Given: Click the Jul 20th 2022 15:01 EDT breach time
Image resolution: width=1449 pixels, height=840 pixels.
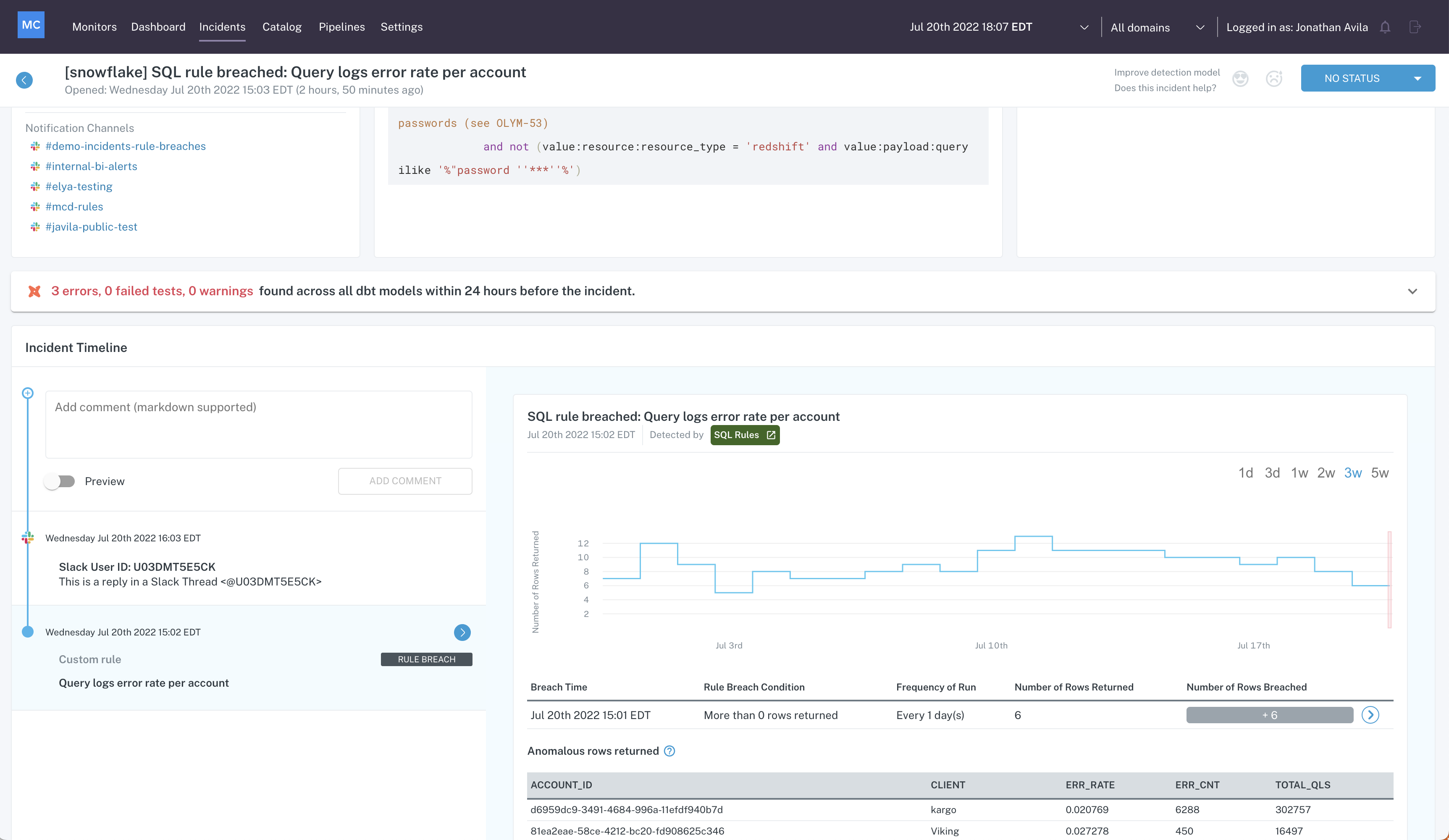Looking at the screenshot, I should [590, 715].
